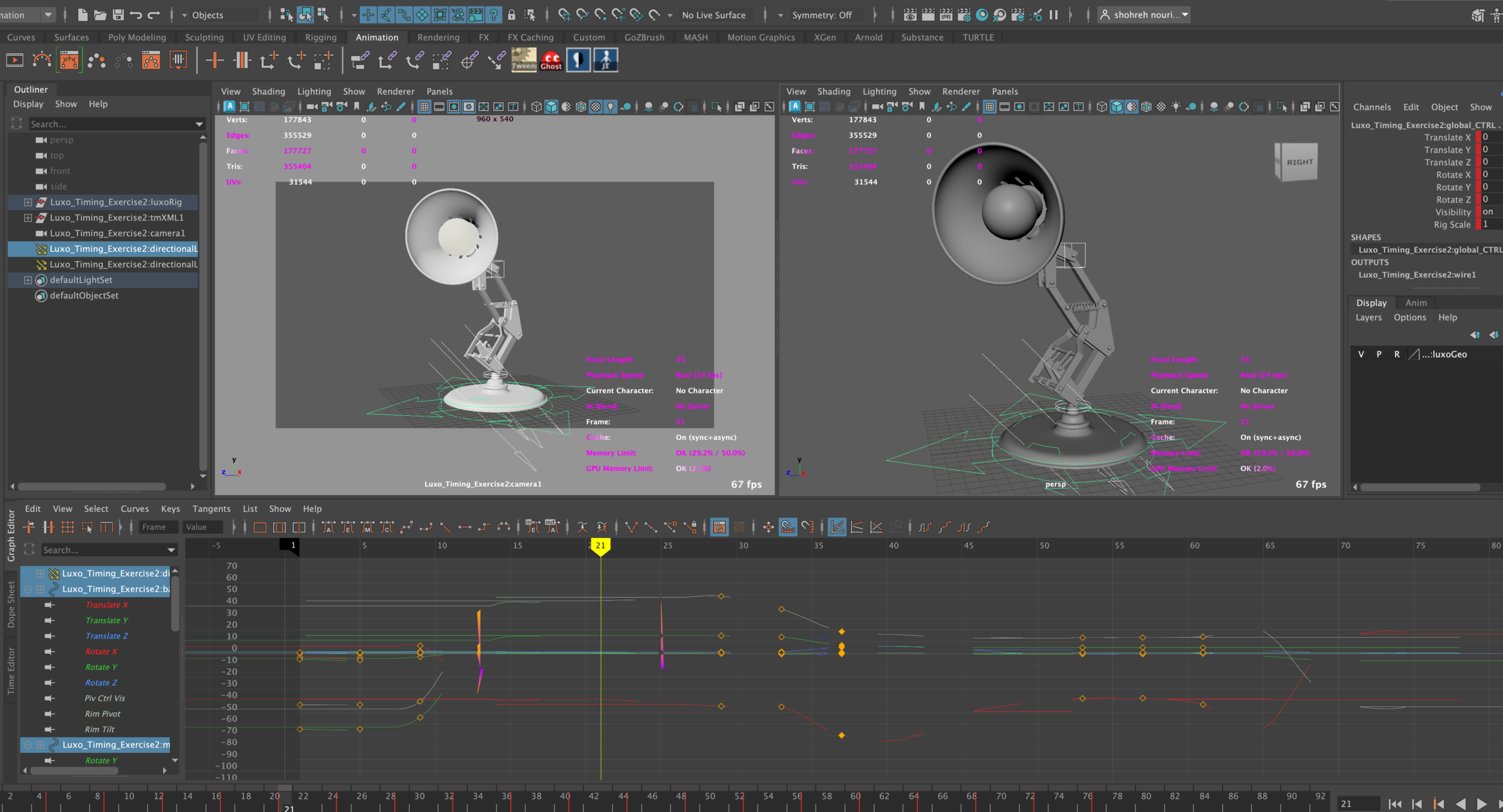The height and width of the screenshot is (812, 1503).
Task: Click the view cube RIGHT face
Action: pos(1299,162)
